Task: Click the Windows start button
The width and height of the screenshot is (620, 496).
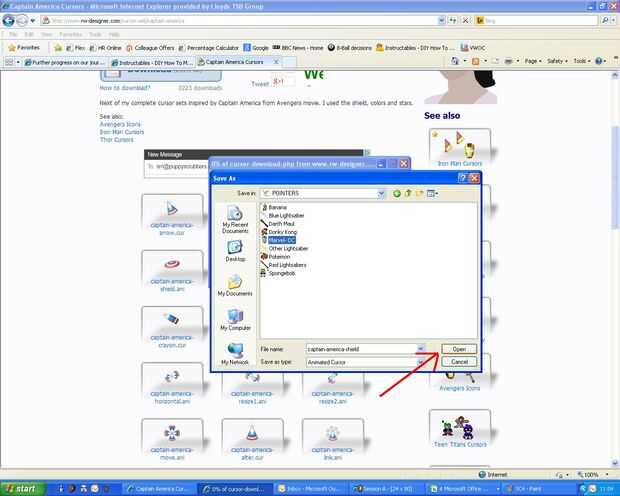Action: pos(22,489)
